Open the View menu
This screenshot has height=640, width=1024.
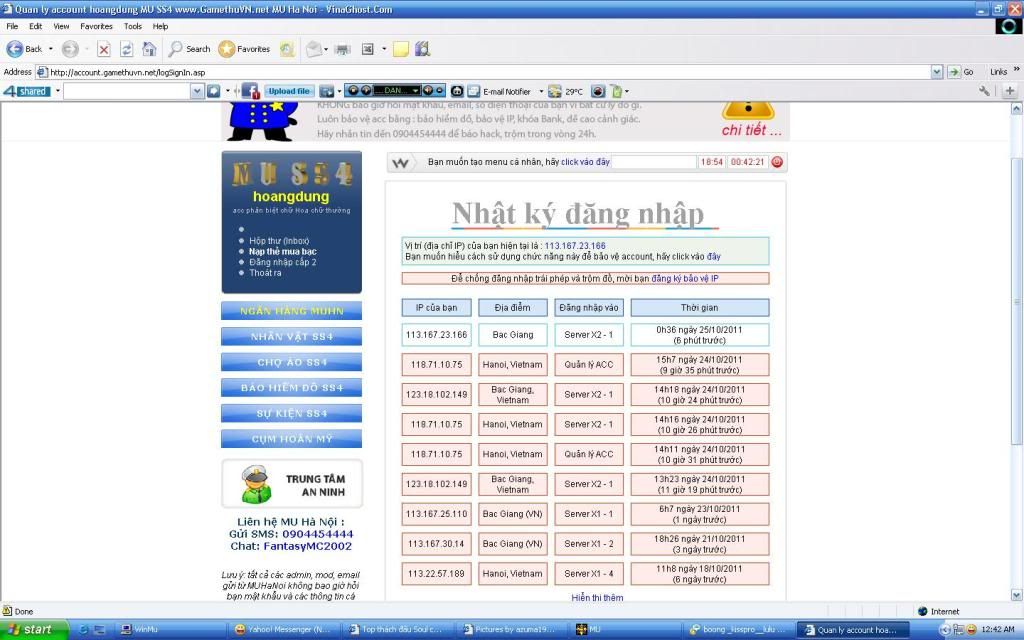[x=61, y=26]
